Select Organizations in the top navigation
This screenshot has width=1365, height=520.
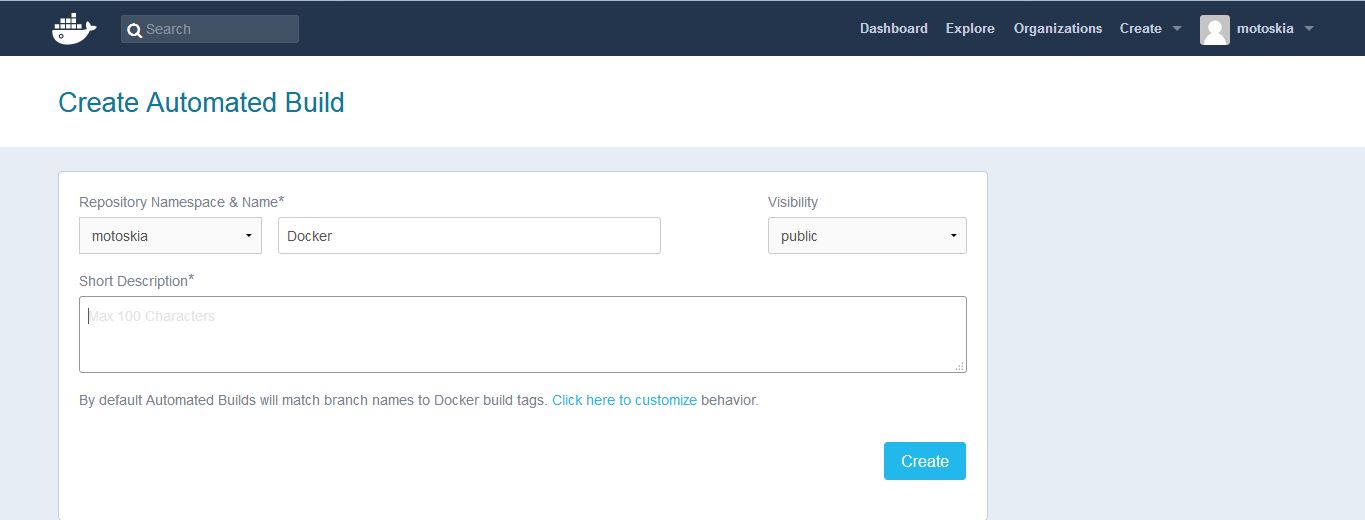pyautogui.click(x=1058, y=29)
